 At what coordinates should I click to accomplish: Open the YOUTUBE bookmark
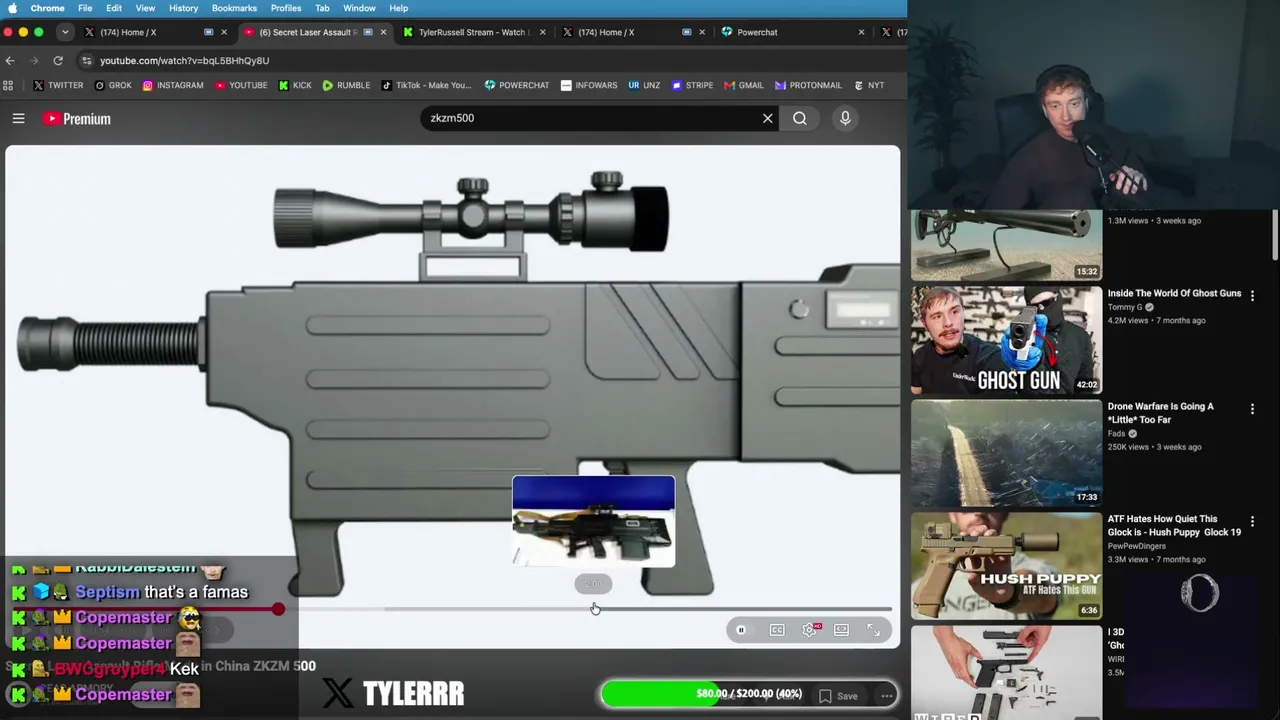point(241,85)
